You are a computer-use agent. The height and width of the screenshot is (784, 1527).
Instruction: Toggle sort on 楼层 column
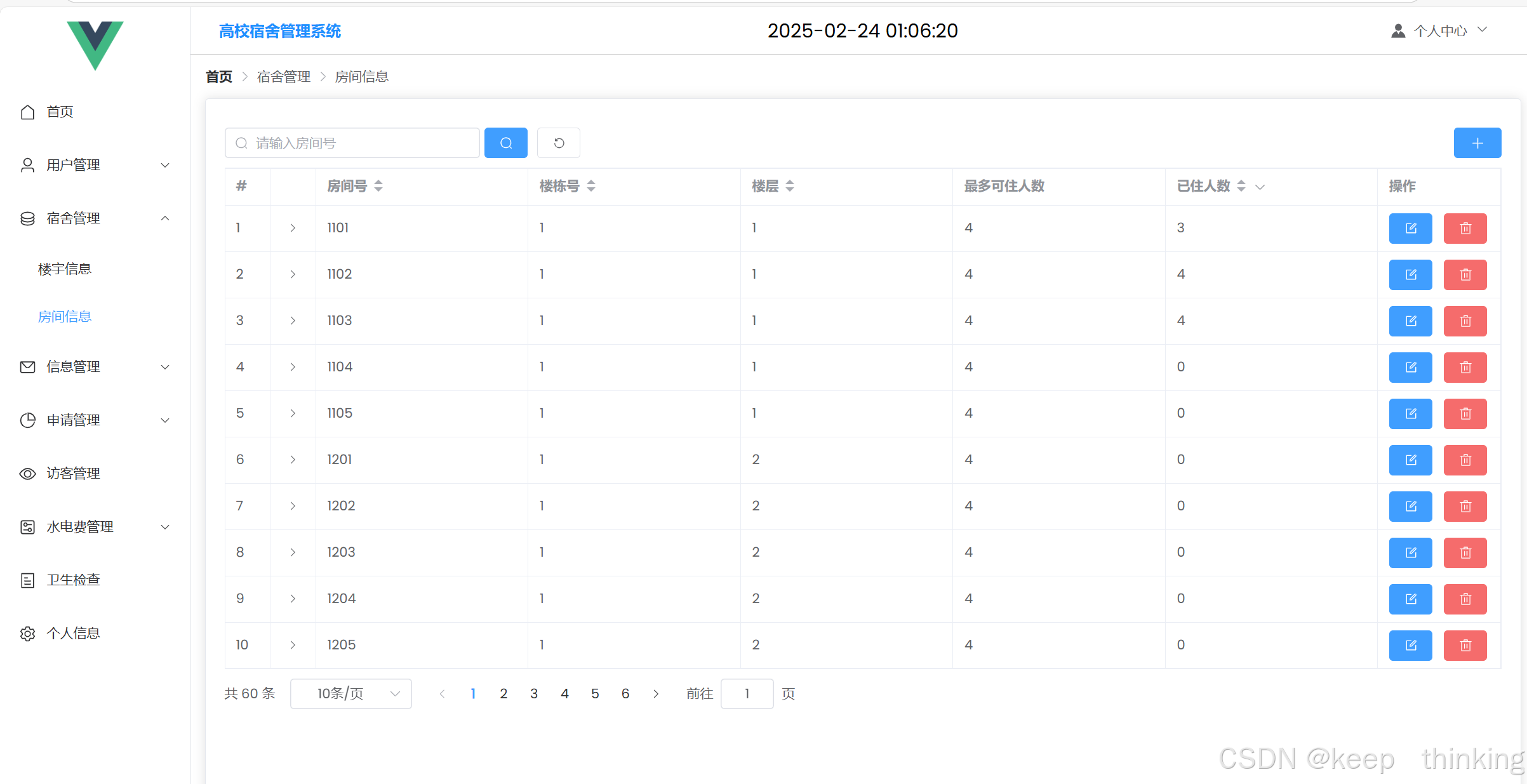(790, 186)
